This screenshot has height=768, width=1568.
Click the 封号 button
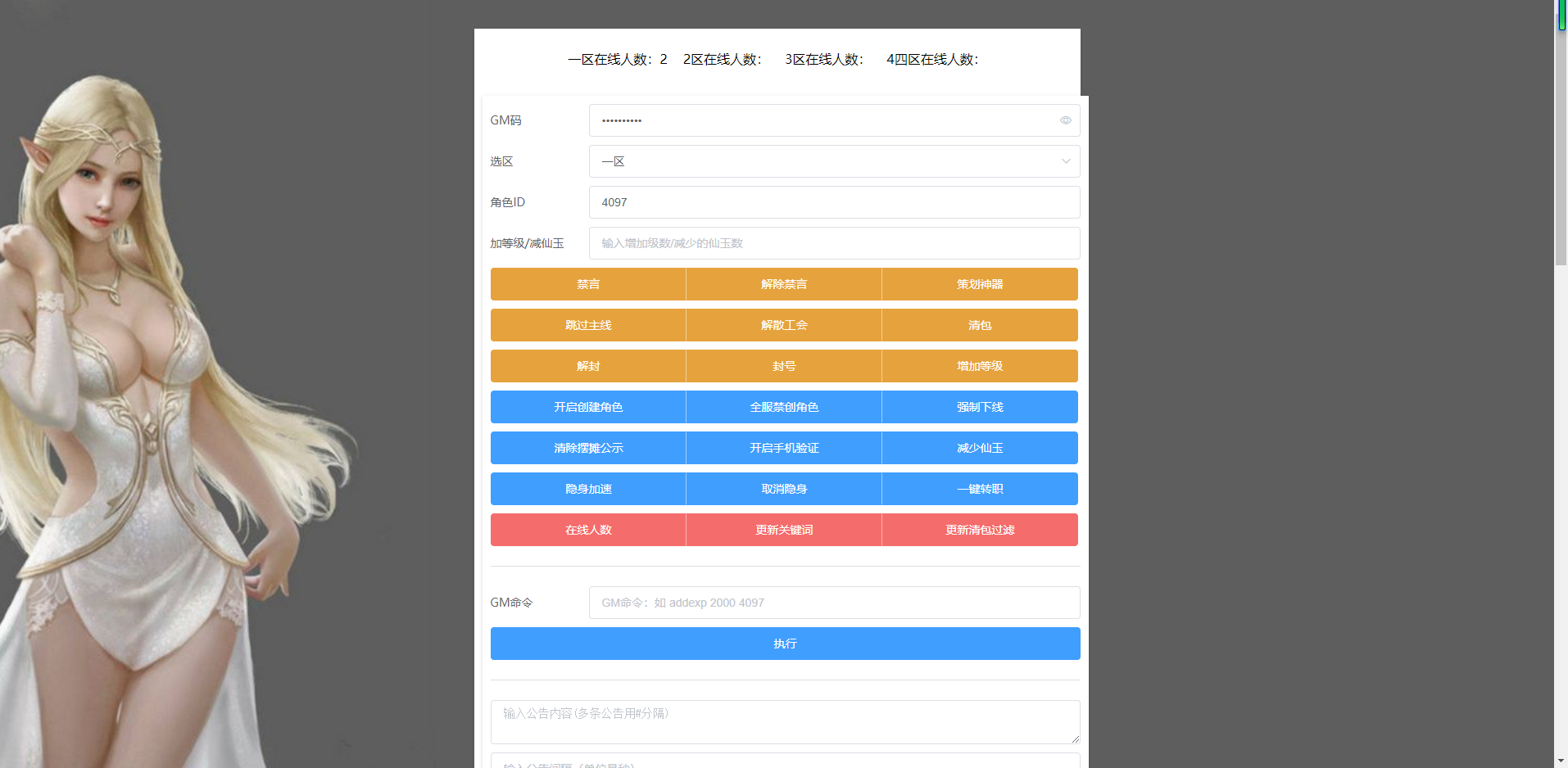(x=784, y=366)
